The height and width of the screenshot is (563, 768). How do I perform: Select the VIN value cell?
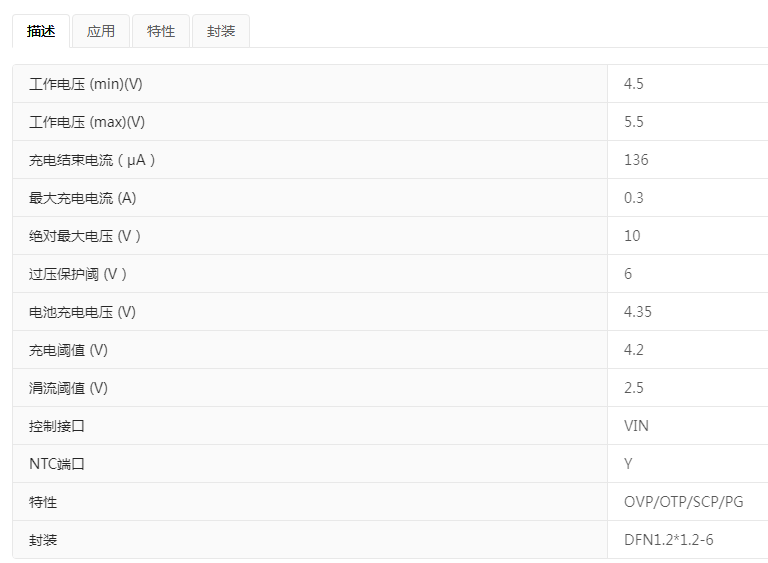point(636,426)
